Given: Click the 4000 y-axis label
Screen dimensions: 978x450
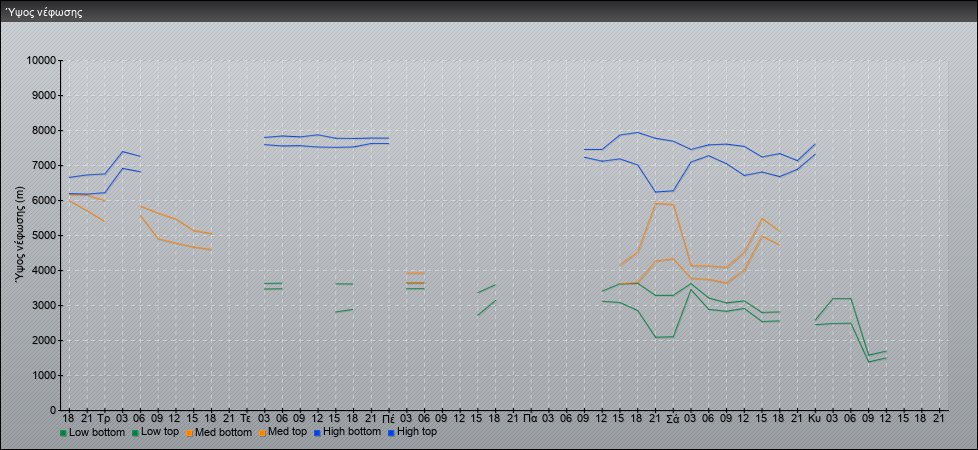Looking at the screenshot, I should (44, 270).
